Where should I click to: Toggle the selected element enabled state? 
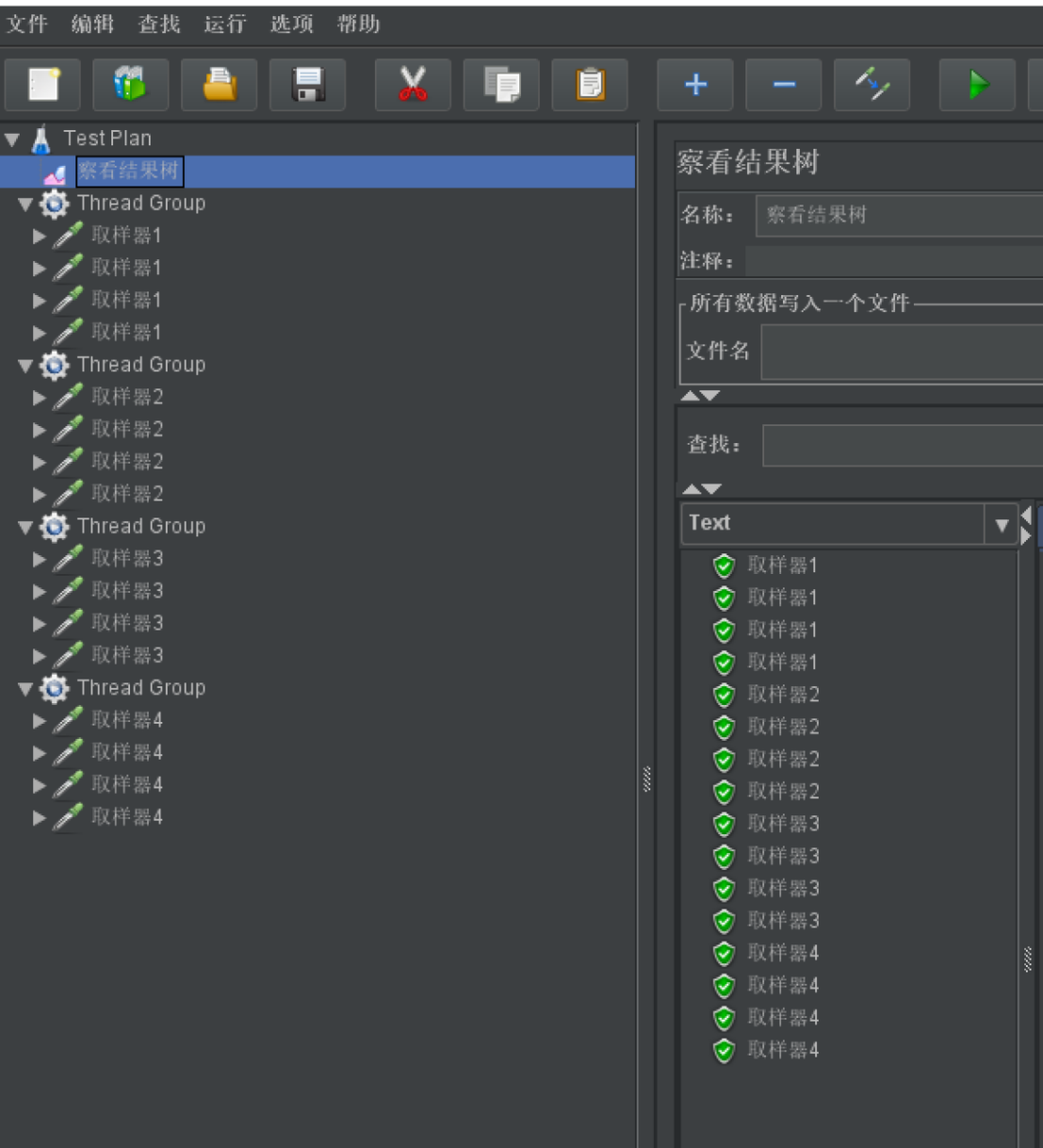pyautogui.click(x=872, y=85)
